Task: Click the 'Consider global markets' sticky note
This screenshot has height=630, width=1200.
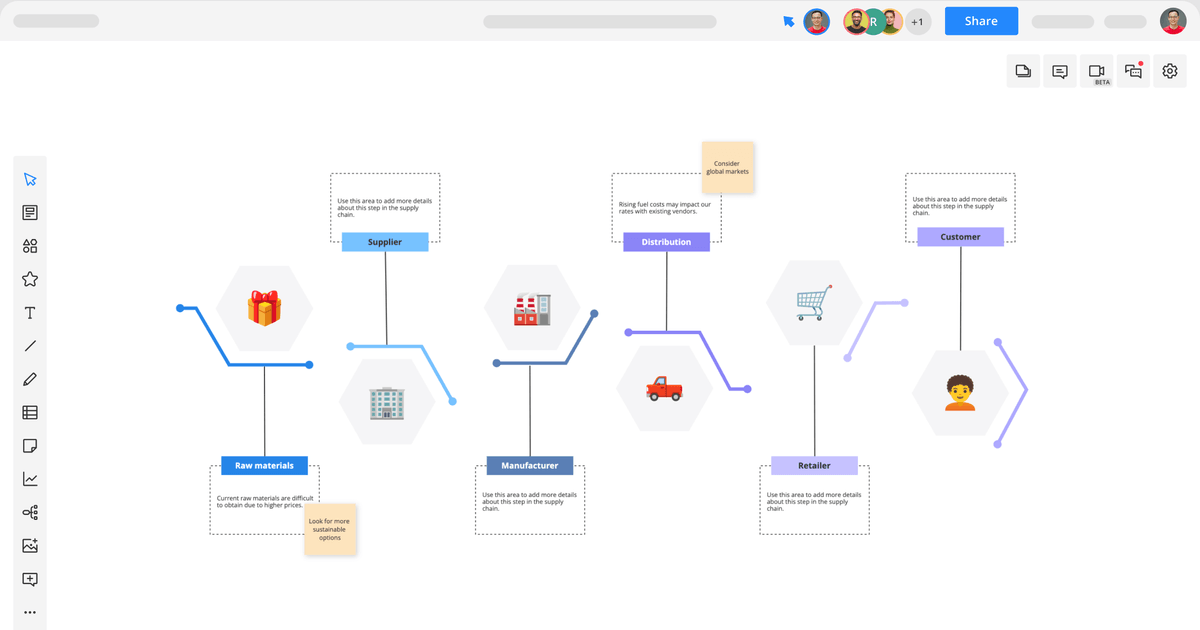Action: (x=728, y=167)
